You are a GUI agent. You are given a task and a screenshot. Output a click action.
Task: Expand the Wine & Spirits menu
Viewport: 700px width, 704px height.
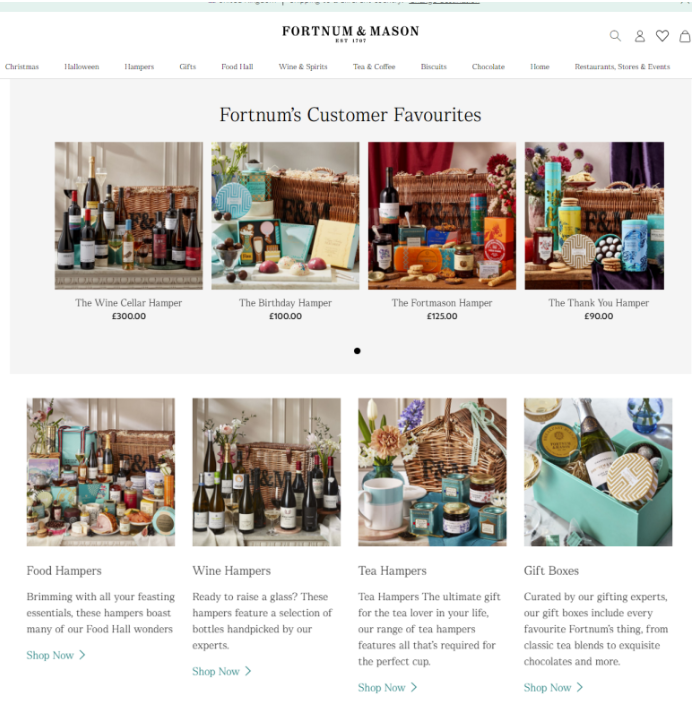[x=303, y=66]
